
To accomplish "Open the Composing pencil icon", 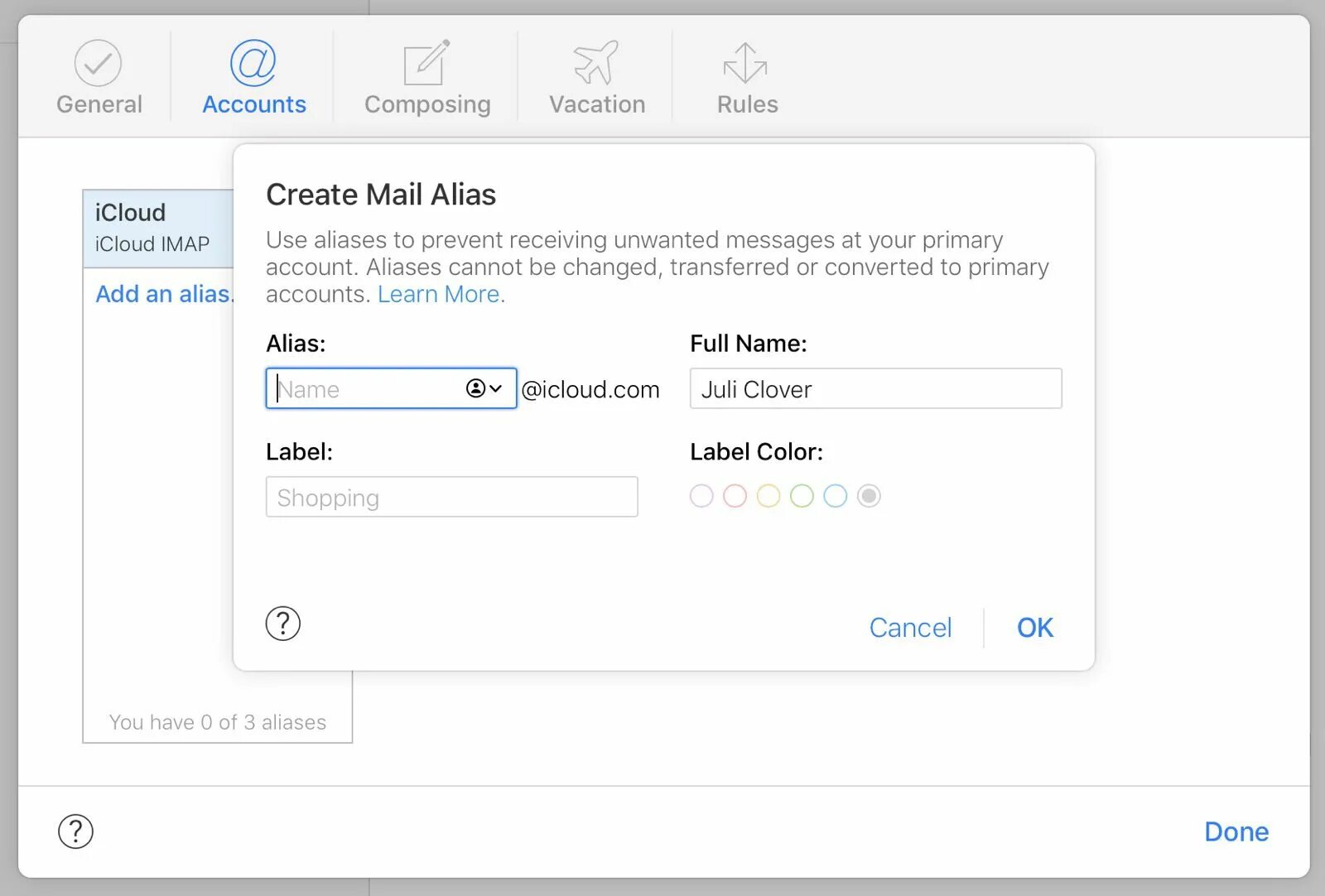I will [426, 62].
